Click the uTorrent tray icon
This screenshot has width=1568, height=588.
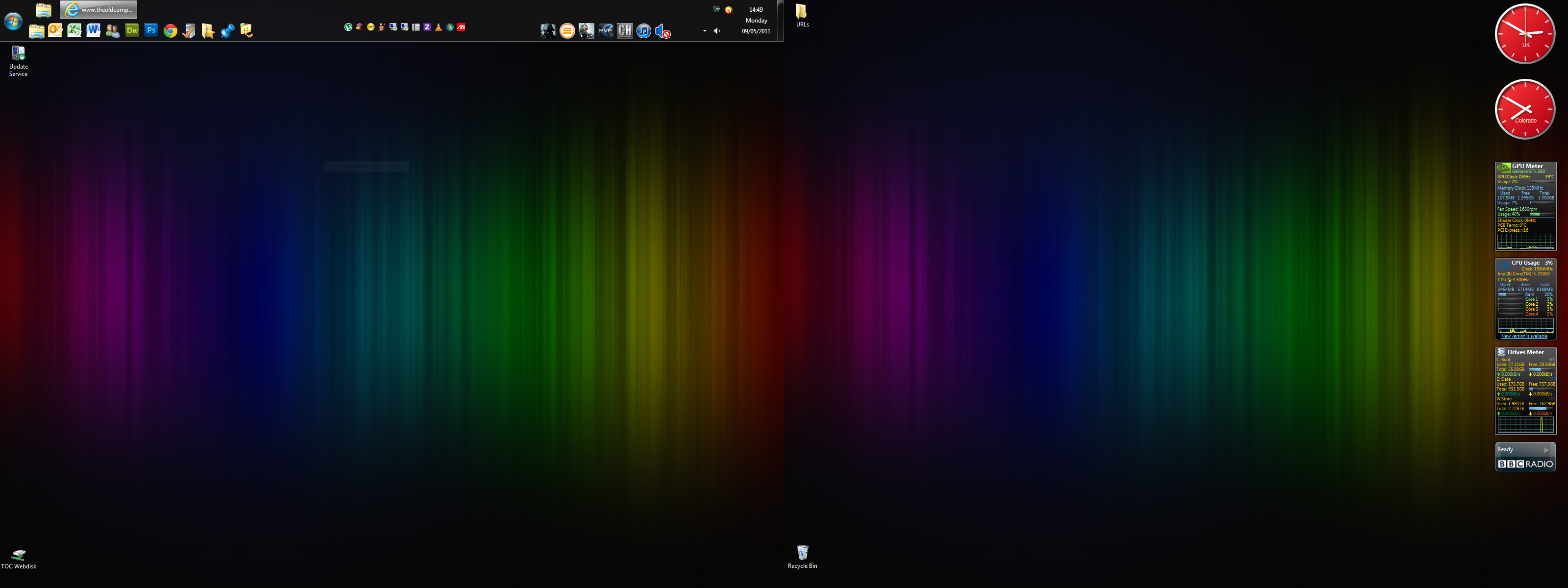348,27
